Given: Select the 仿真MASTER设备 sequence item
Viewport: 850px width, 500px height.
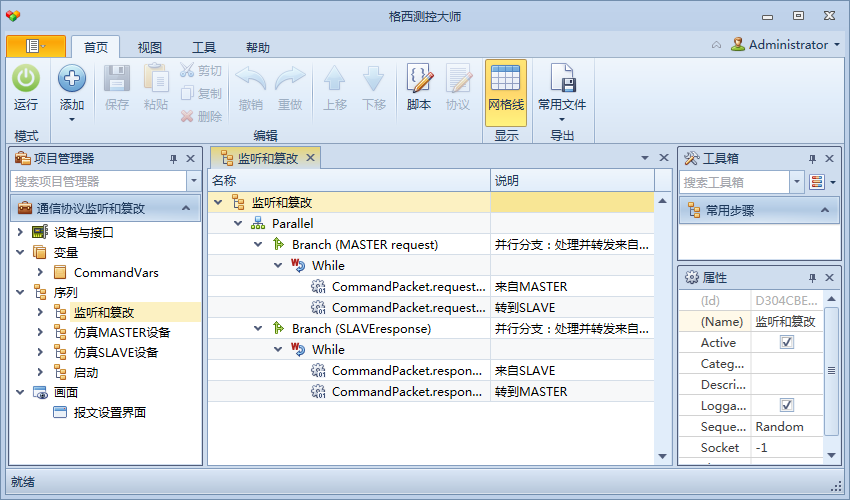Looking at the screenshot, I should coord(122,332).
